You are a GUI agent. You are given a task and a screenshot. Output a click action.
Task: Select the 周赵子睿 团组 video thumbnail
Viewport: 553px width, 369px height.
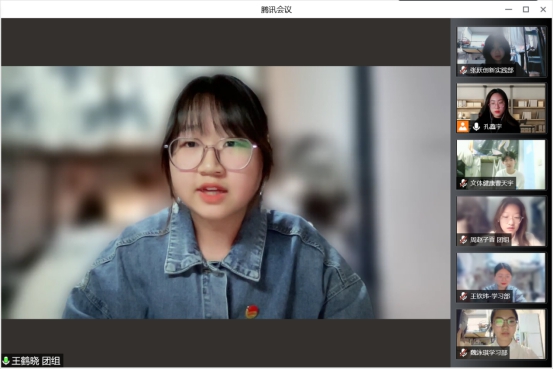(x=501, y=221)
